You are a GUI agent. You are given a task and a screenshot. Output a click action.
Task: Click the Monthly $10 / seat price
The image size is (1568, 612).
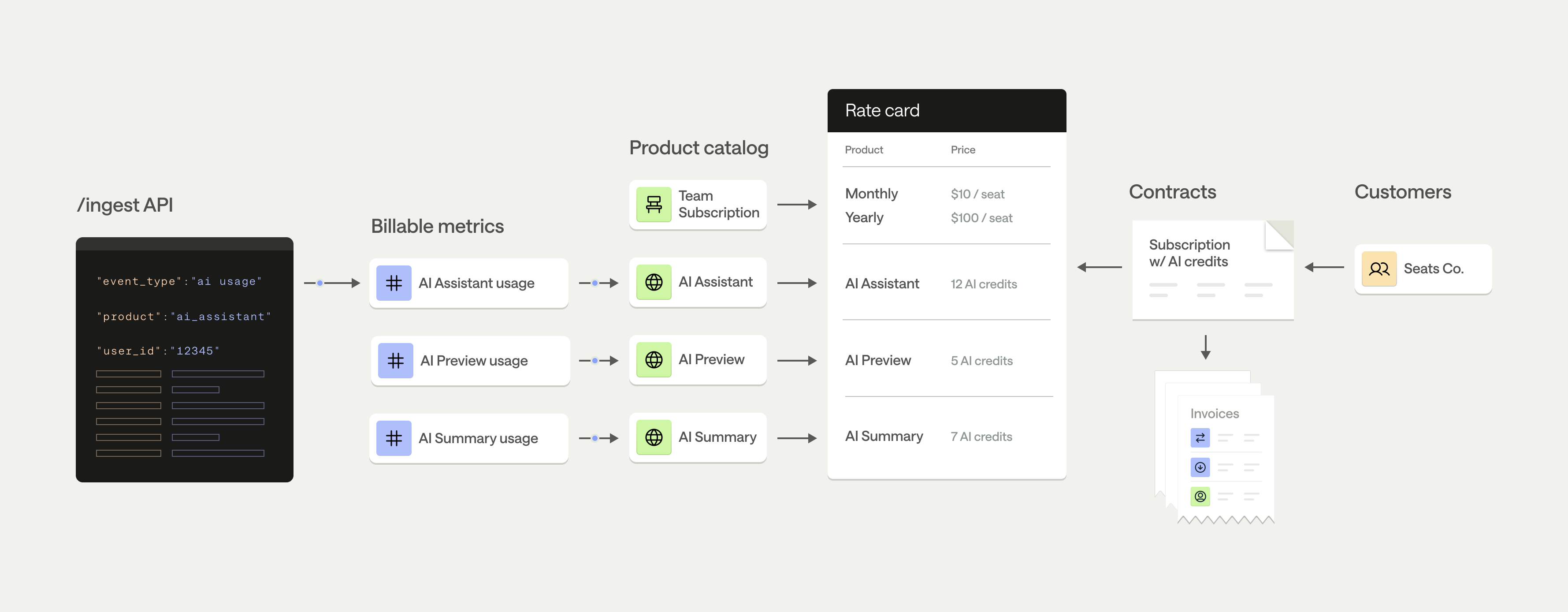coord(977,194)
